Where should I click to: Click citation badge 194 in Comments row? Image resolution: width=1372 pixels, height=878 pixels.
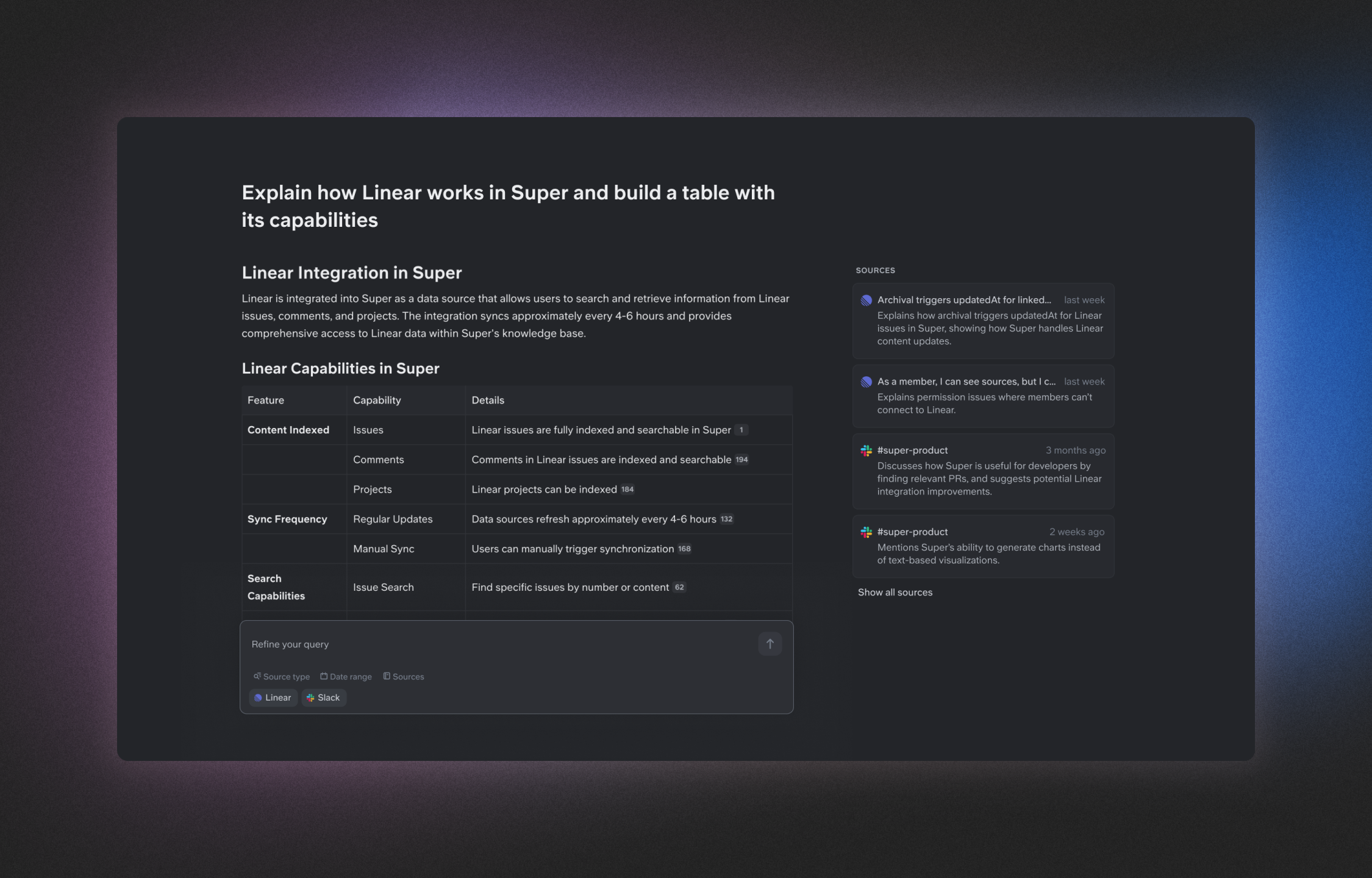(741, 460)
